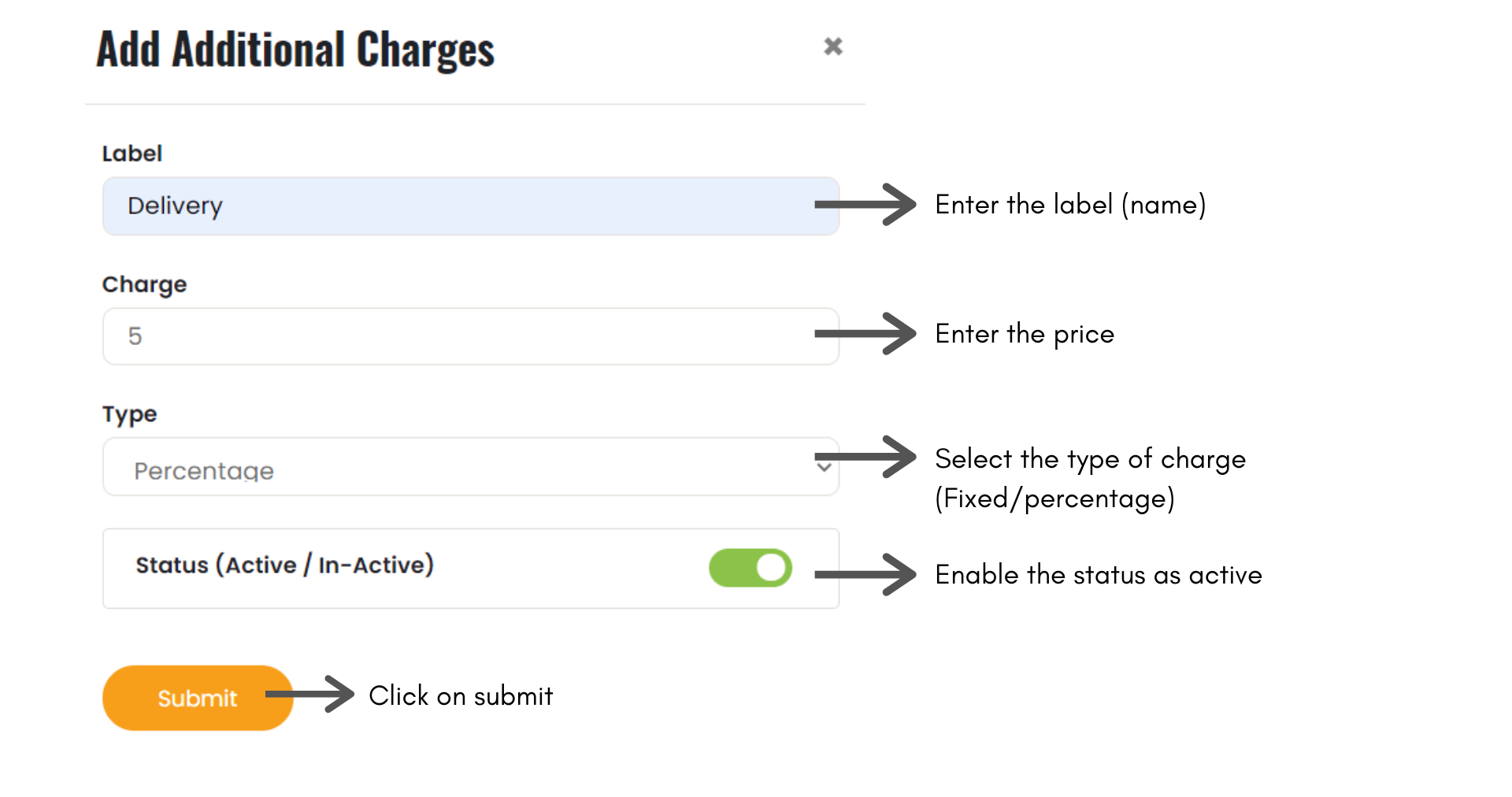Image resolution: width=1512 pixels, height=797 pixels.
Task: Click the arrow pointing at the Charge field
Action: [x=865, y=334]
